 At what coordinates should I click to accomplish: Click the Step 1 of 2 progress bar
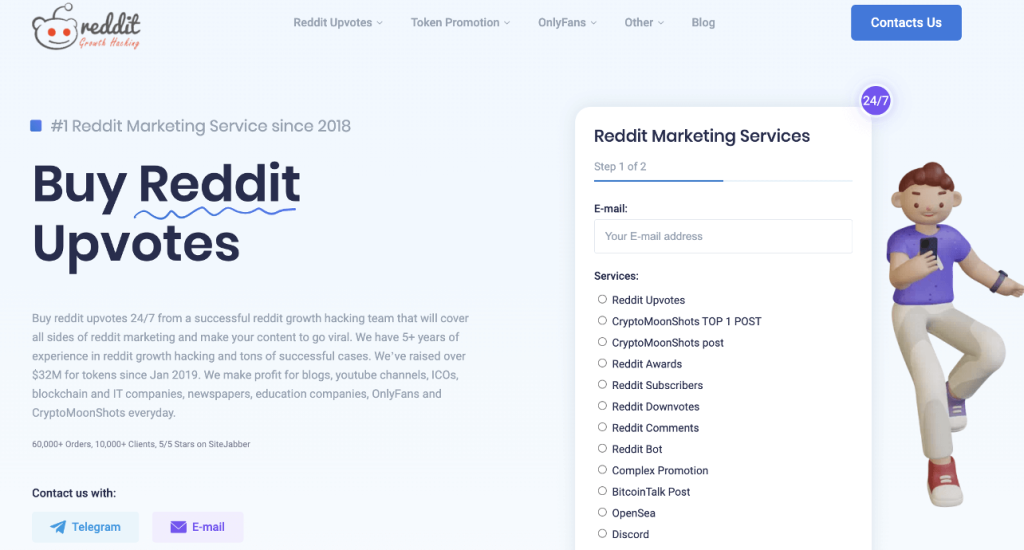click(x=723, y=180)
